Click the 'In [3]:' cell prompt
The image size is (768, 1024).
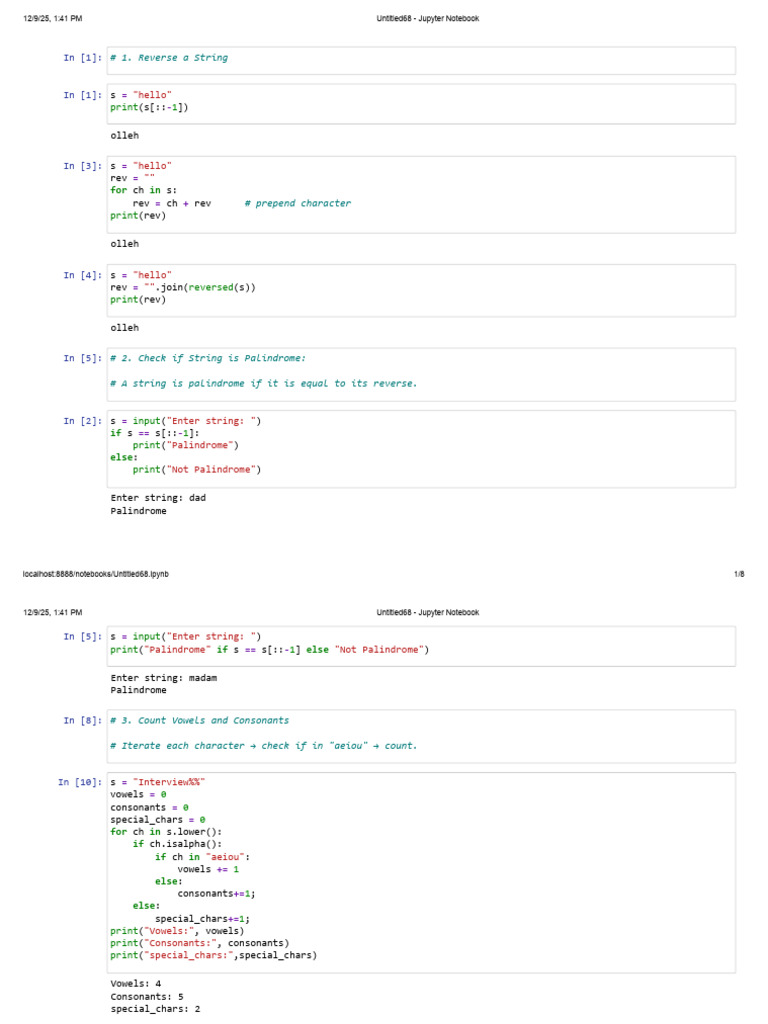[x=82, y=166]
